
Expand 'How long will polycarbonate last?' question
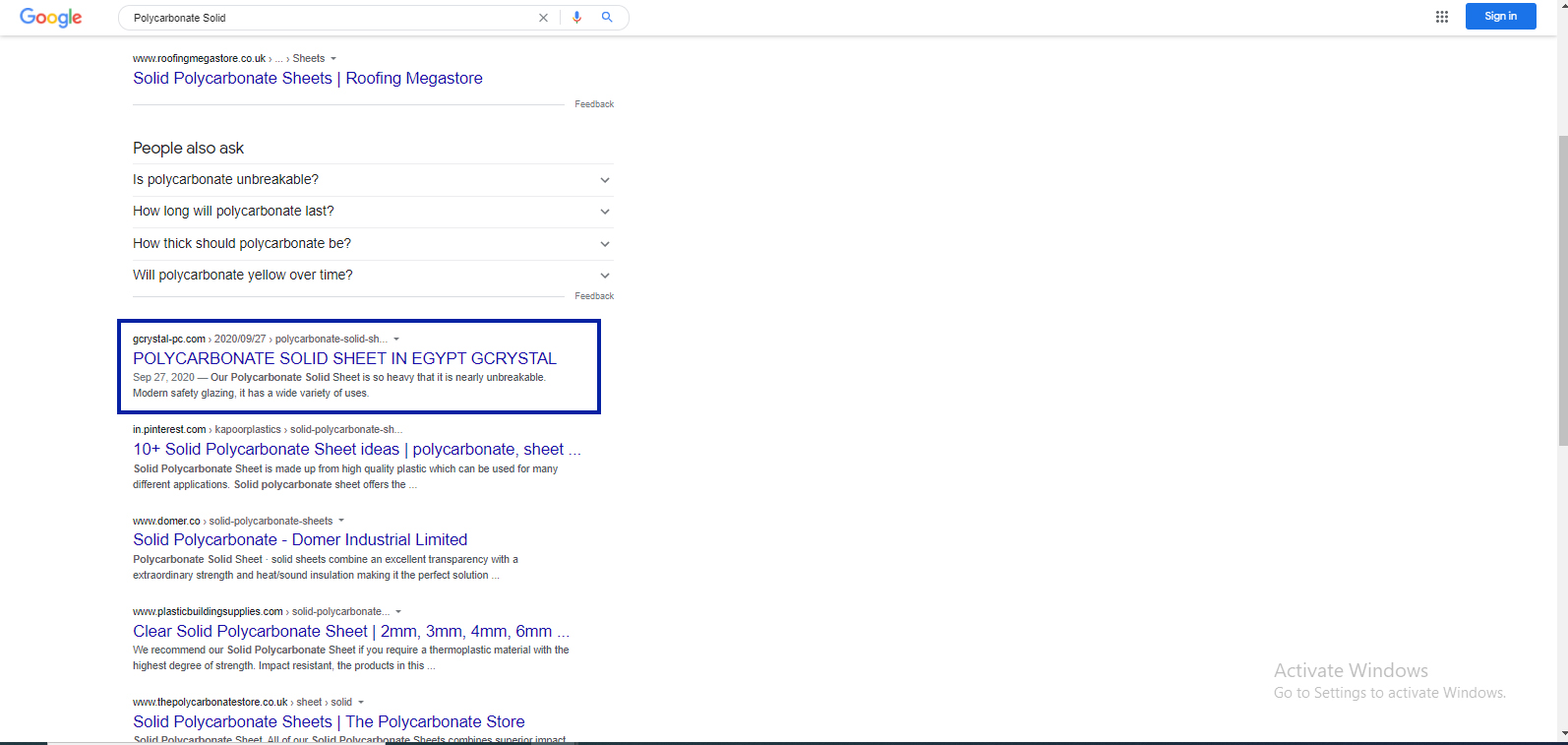coord(373,212)
